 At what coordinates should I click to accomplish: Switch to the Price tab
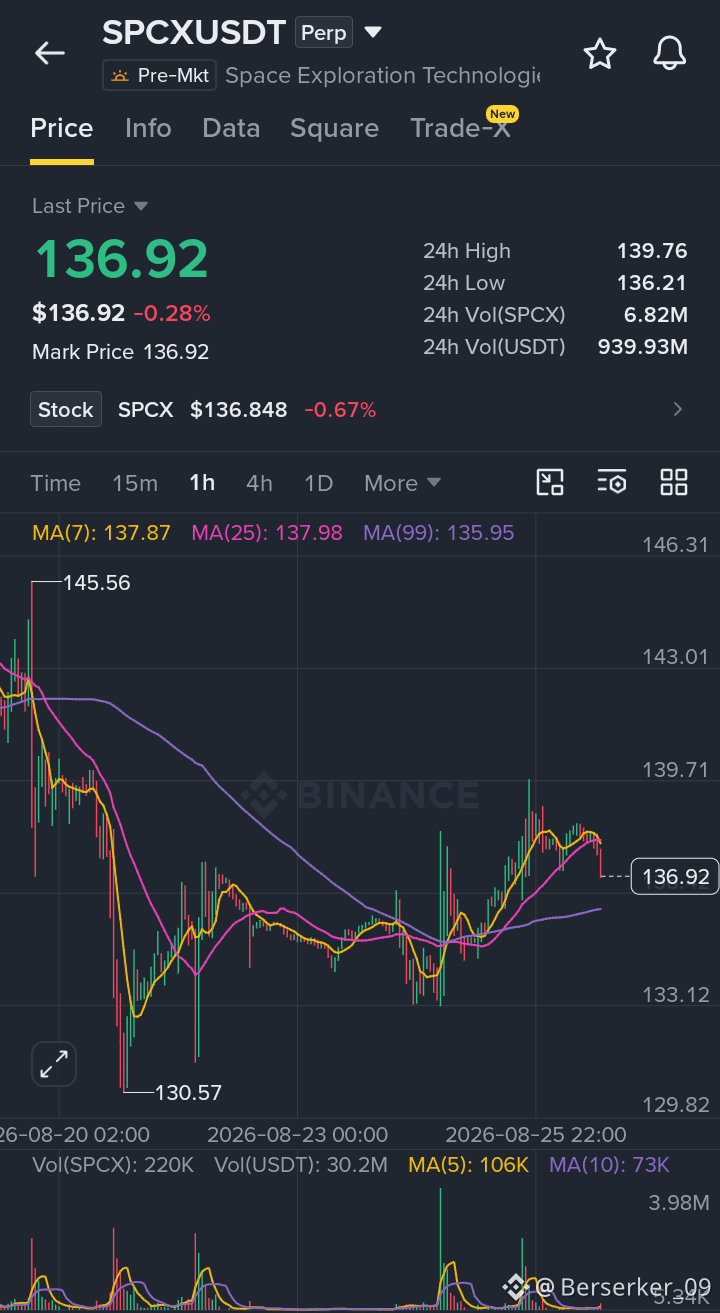coord(62,128)
